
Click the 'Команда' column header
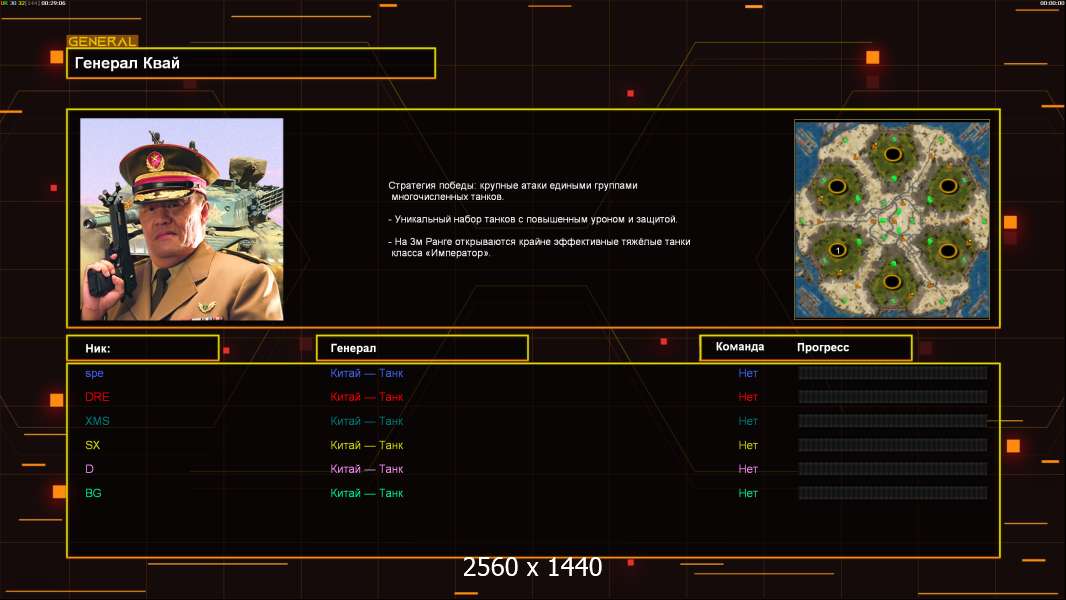point(740,347)
